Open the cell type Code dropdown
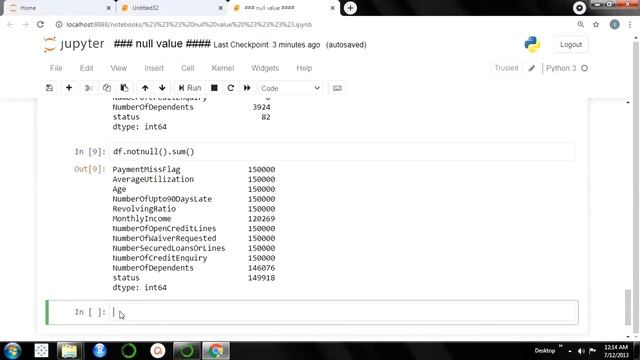 pos(290,88)
